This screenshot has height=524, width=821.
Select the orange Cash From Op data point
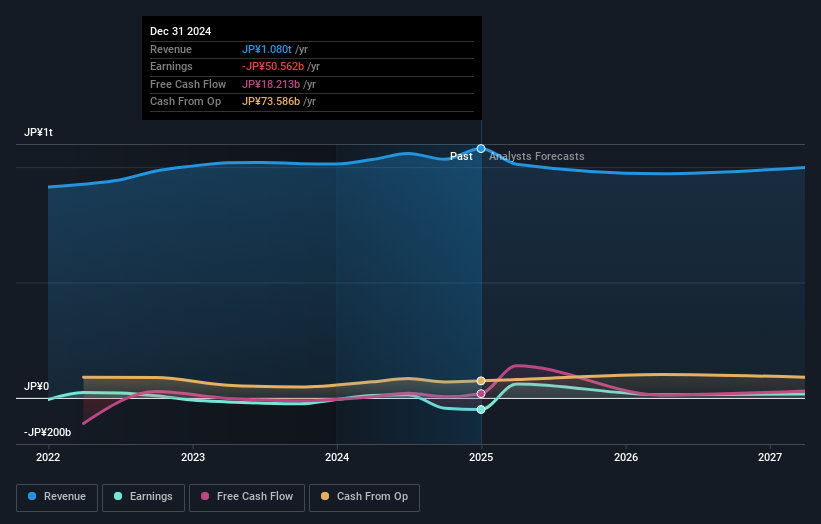[x=481, y=381]
